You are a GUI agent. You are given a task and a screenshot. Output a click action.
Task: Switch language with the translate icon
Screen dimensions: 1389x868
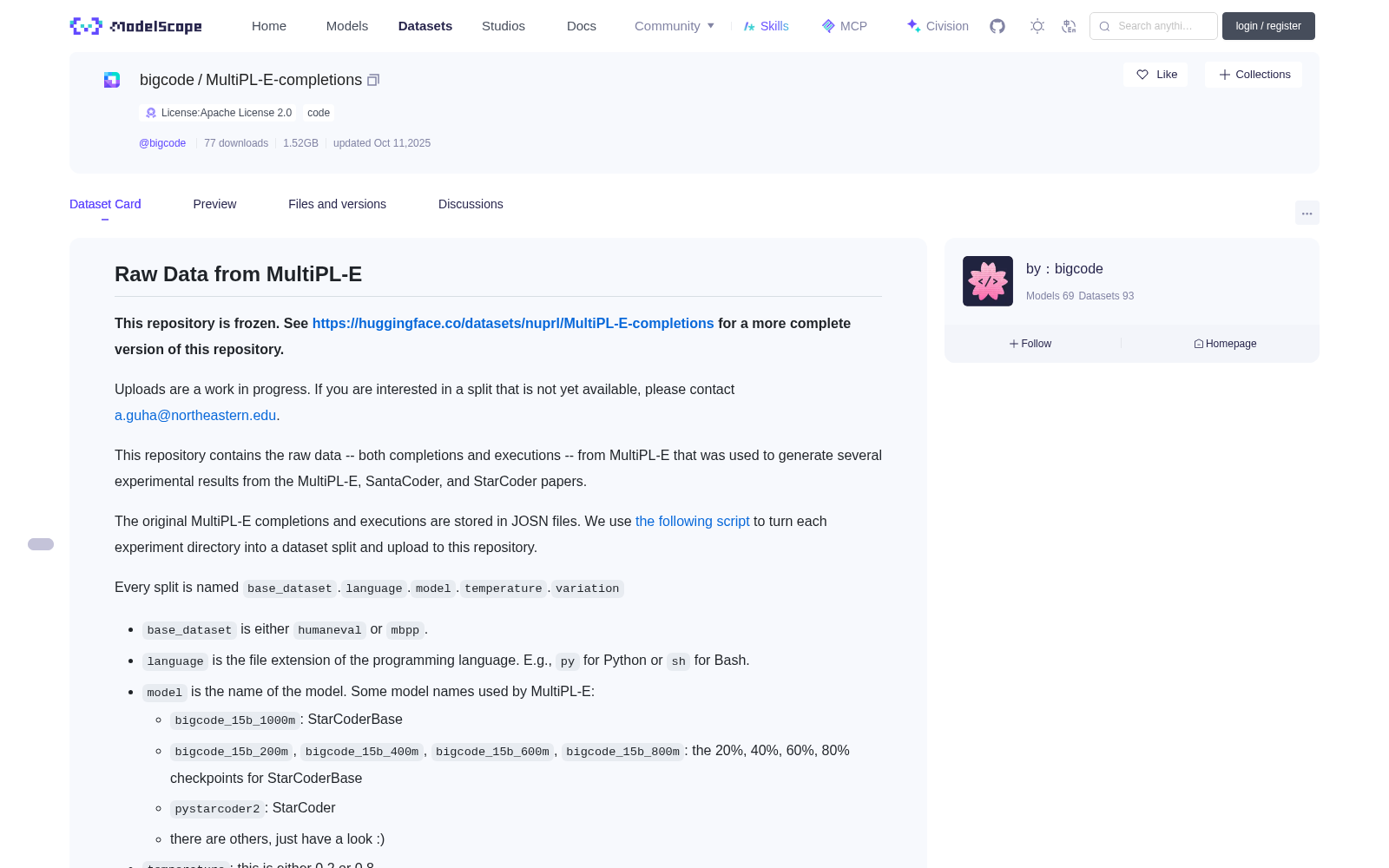[x=1070, y=26]
